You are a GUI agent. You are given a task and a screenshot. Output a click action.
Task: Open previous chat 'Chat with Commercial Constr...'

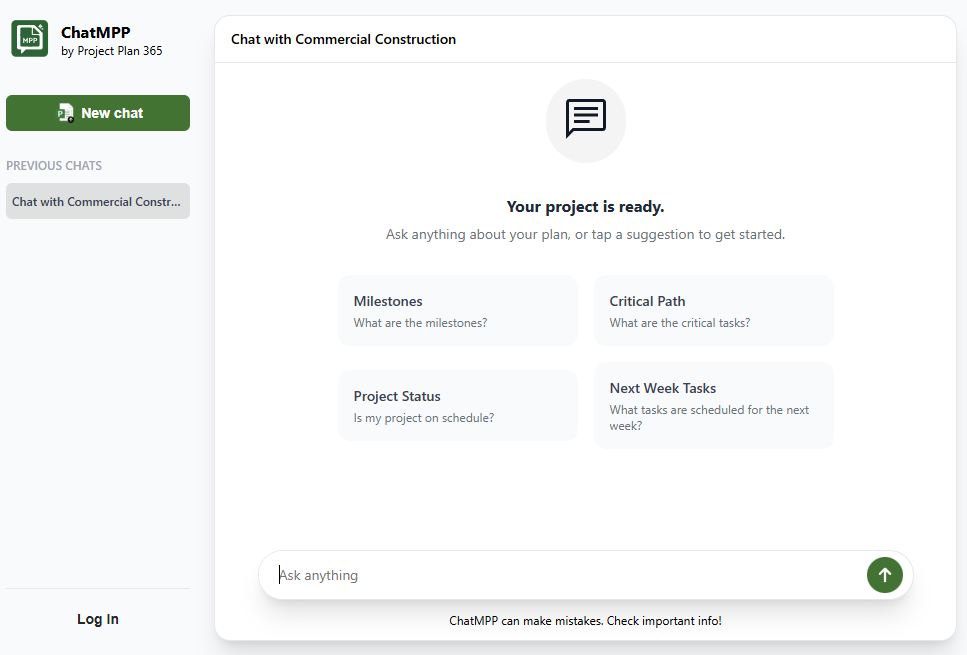pos(97,201)
